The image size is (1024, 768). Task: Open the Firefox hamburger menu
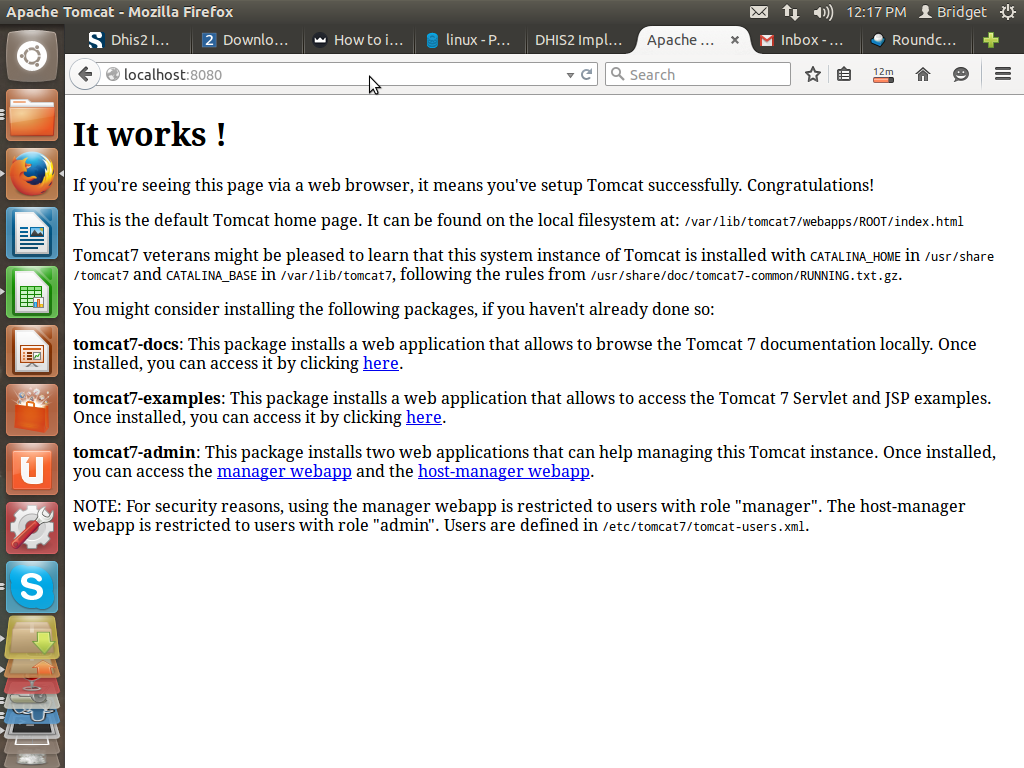click(1003, 74)
